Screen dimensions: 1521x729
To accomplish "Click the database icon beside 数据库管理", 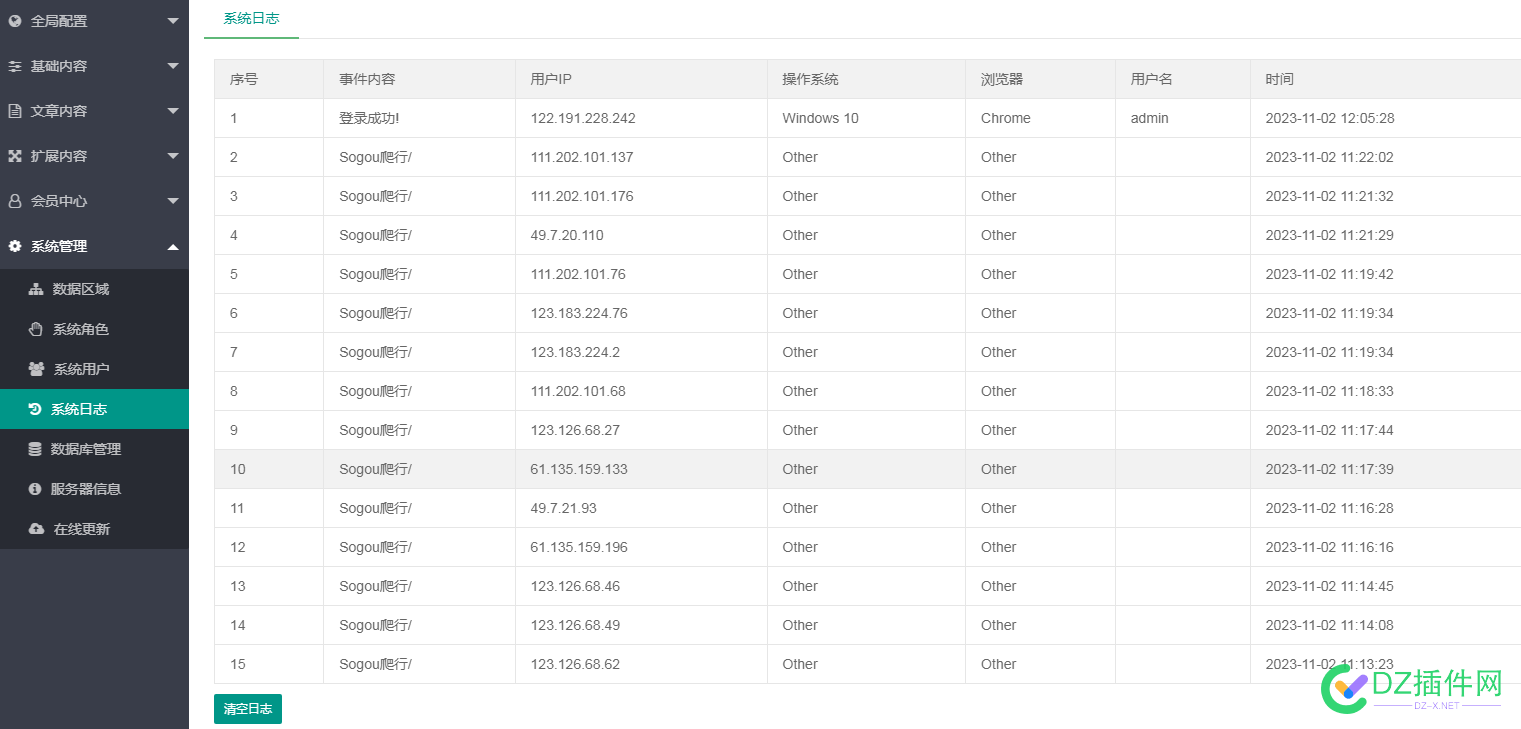I will (35, 449).
